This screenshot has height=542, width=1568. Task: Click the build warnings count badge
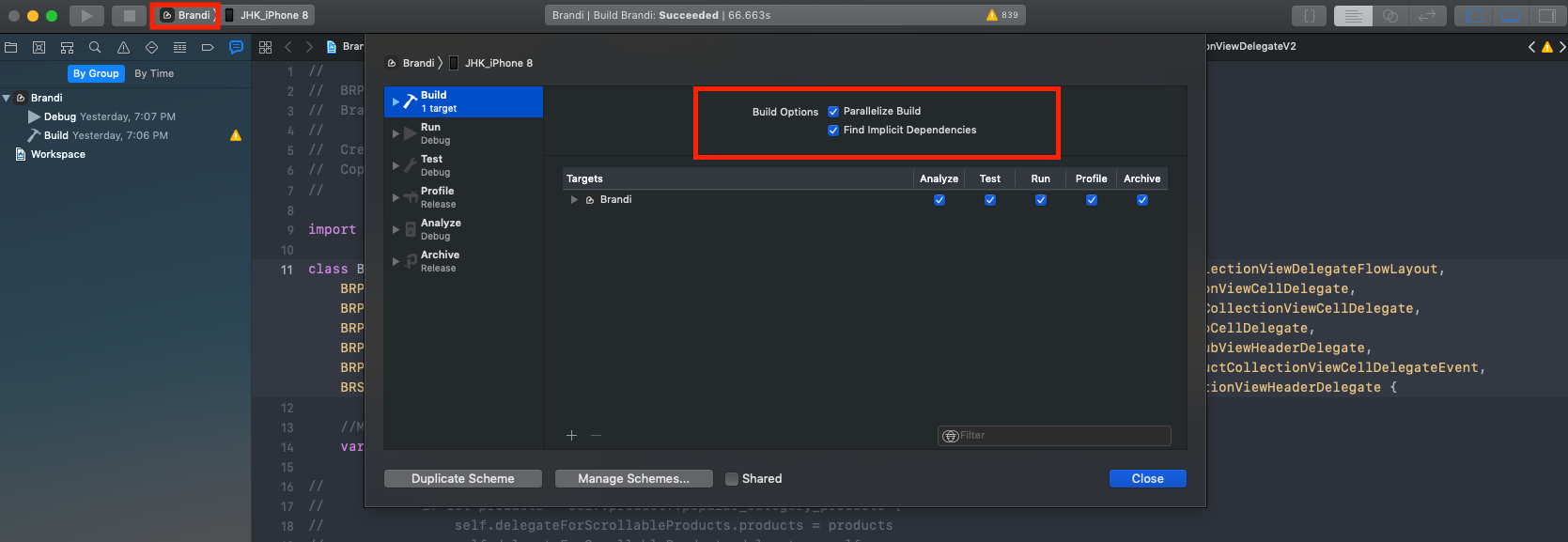1002,15
